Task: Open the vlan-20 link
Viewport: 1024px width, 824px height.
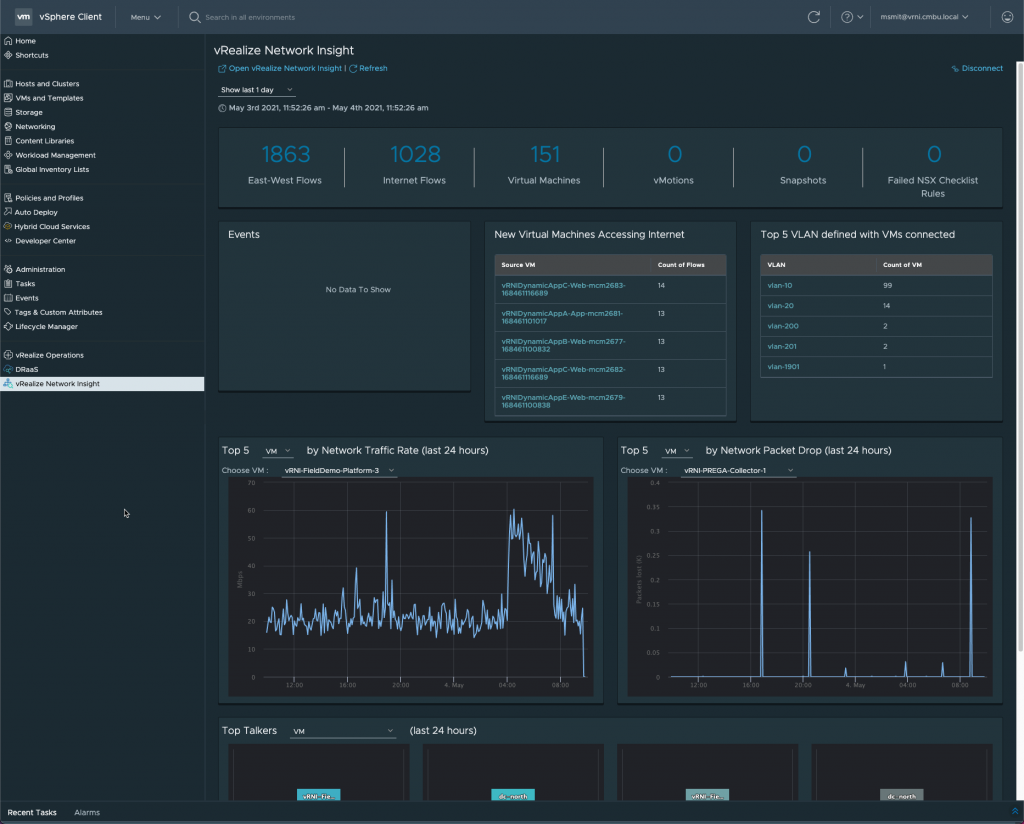Action: point(780,306)
